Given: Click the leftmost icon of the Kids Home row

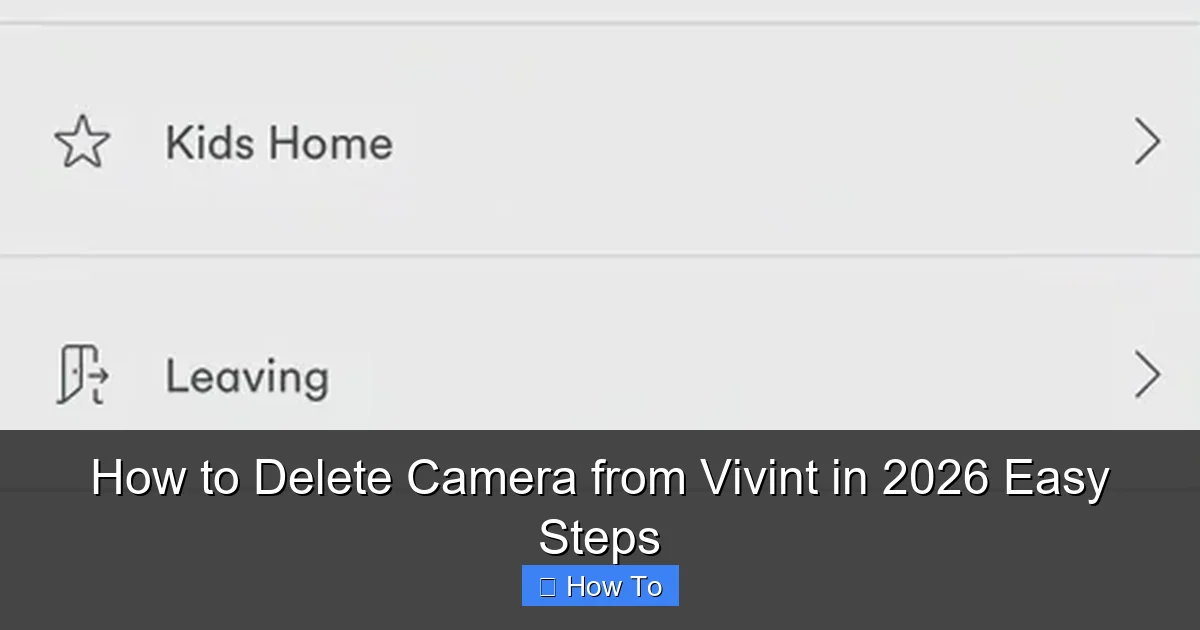Looking at the screenshot, I should click(84, 142).
